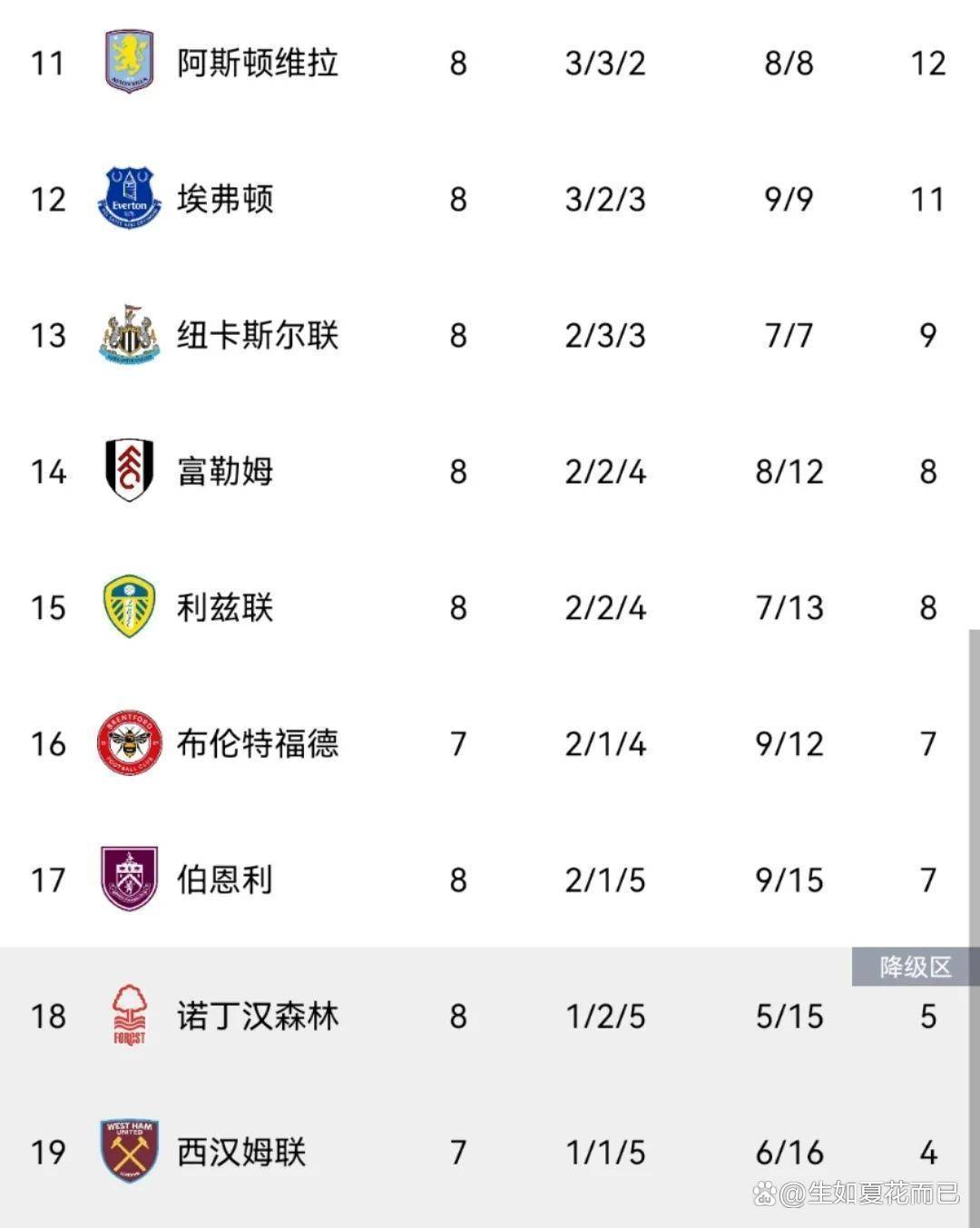This screenshot has height=1228, width=980.
Task: Select the Newcastle United crest icon
Action: pos(129,334)
